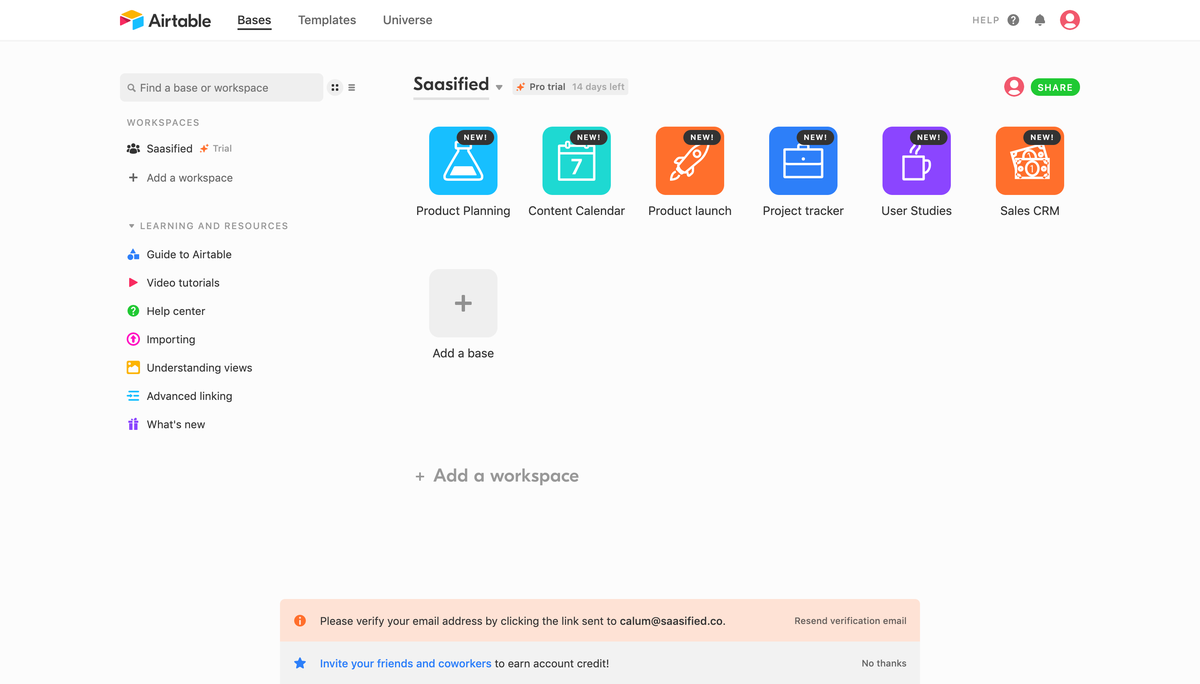Open the Guide to Airtable link
The height and width of the screenshot is (684, 1200).
tap(189, 255)
